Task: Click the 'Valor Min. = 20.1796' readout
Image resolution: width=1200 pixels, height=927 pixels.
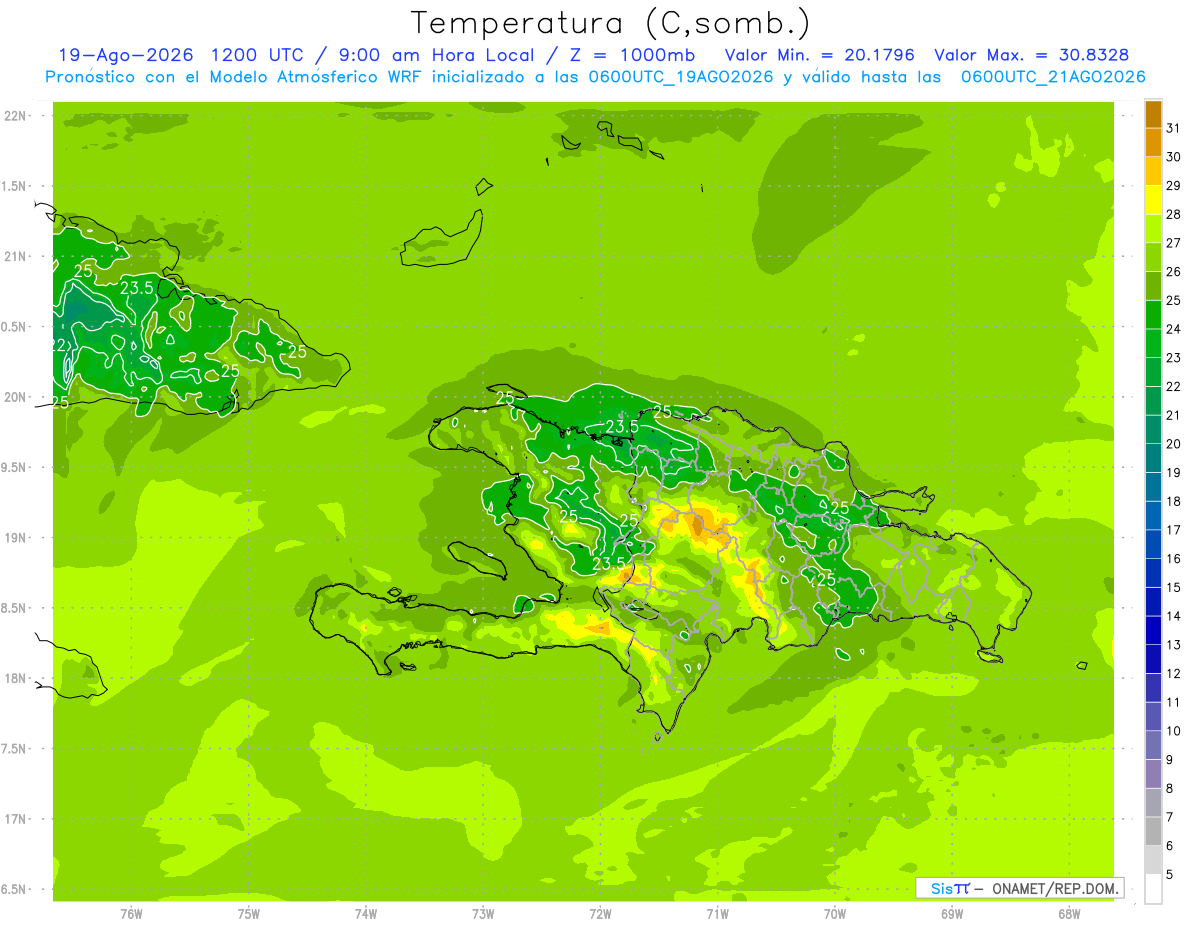Action: tap(819, 55)
